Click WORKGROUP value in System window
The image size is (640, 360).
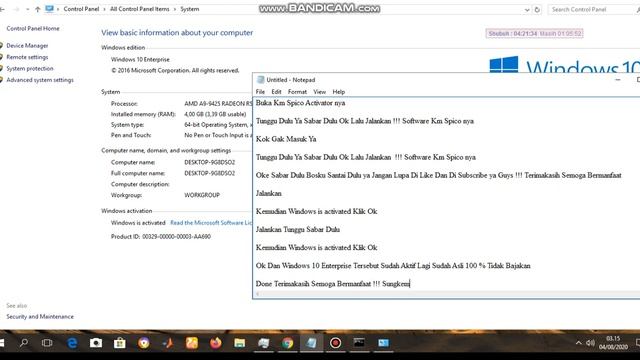202,195
